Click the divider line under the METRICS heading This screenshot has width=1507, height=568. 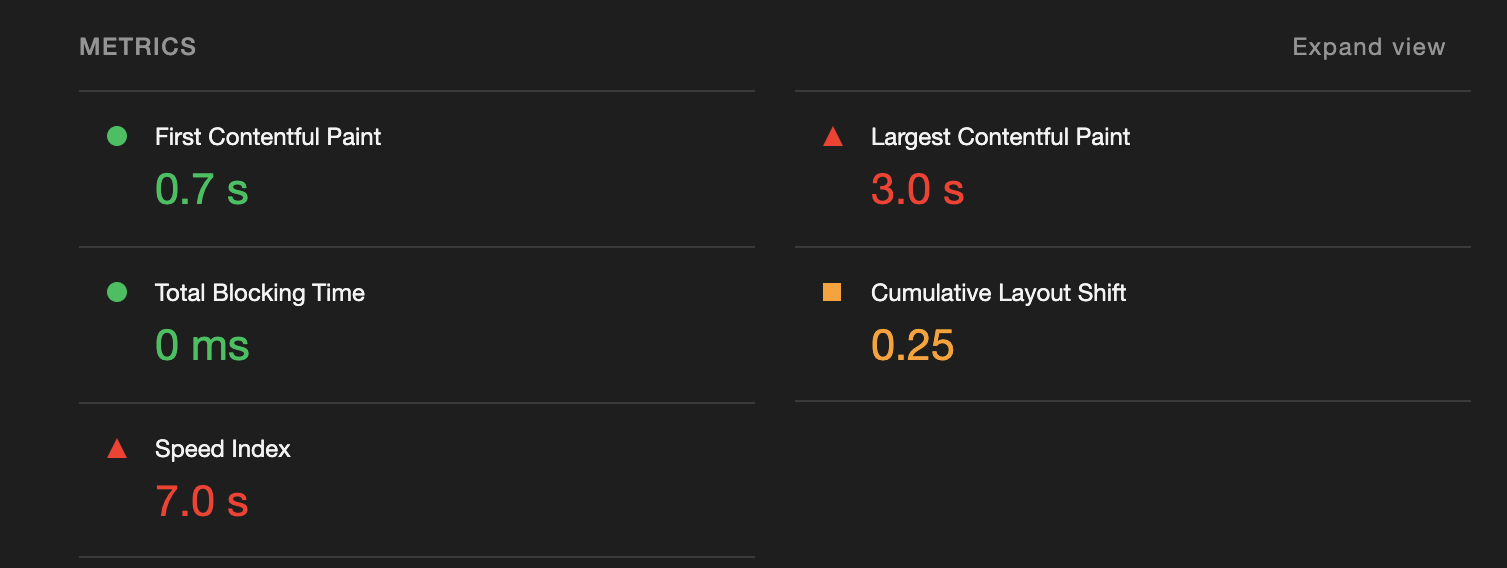click(x=416, y=91)
